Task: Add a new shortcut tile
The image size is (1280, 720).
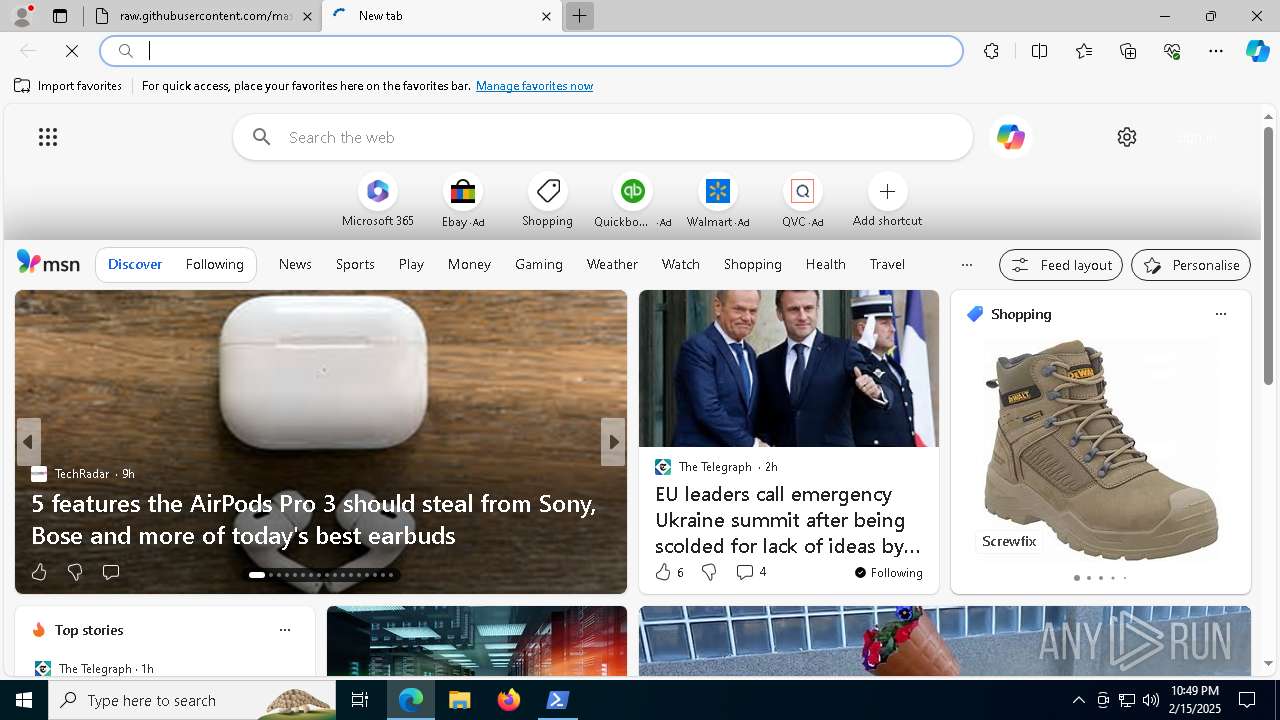Action: 887,201
